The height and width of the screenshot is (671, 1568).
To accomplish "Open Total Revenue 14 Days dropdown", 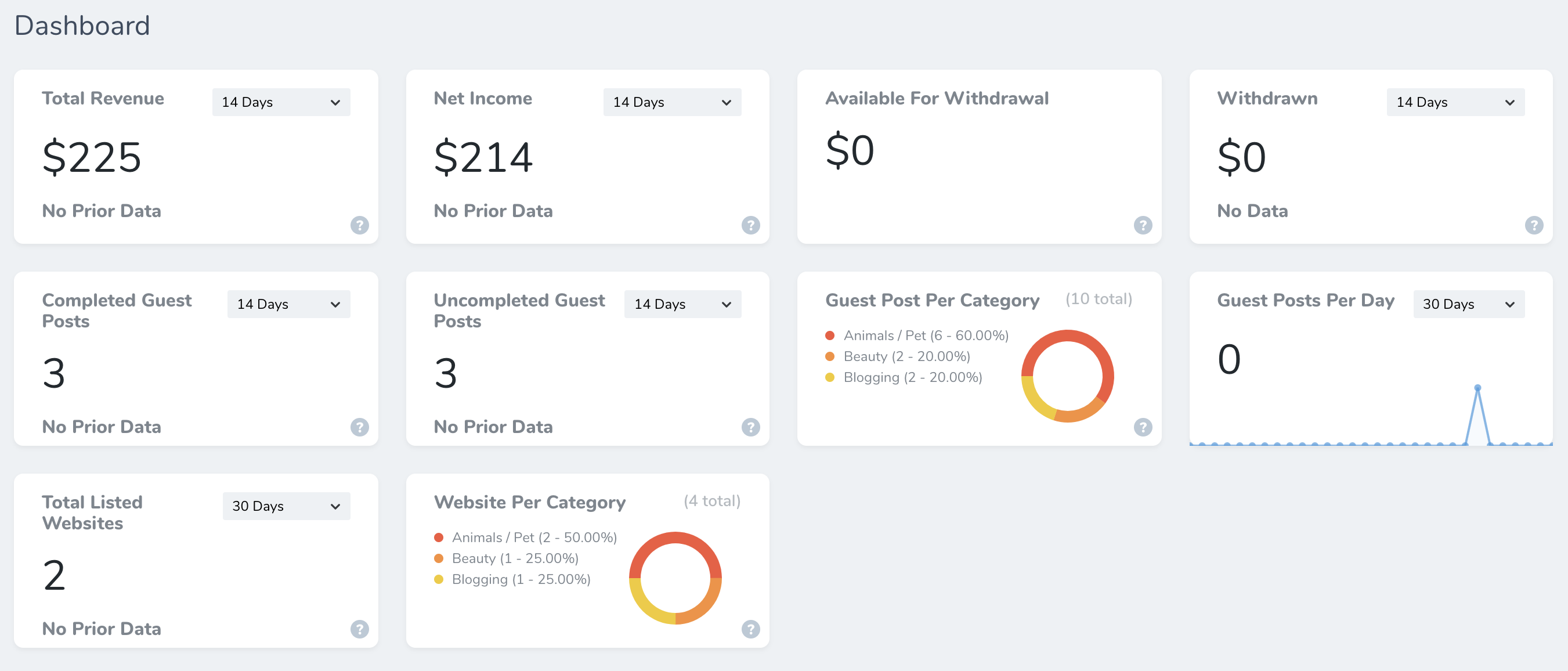I will point(281,102).
